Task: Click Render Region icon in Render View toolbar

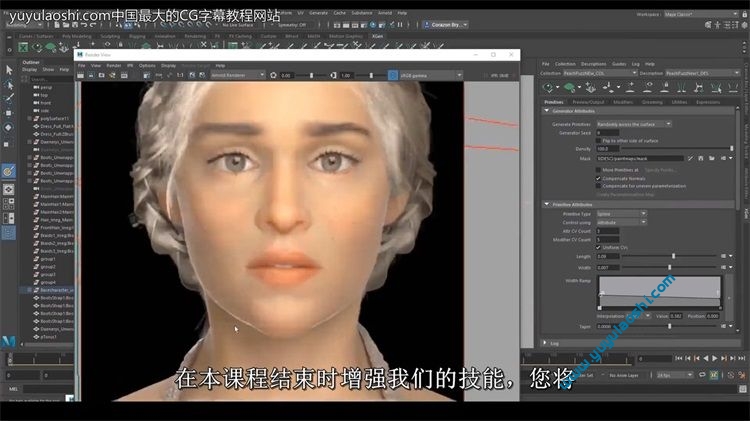Action: point(91,75)
